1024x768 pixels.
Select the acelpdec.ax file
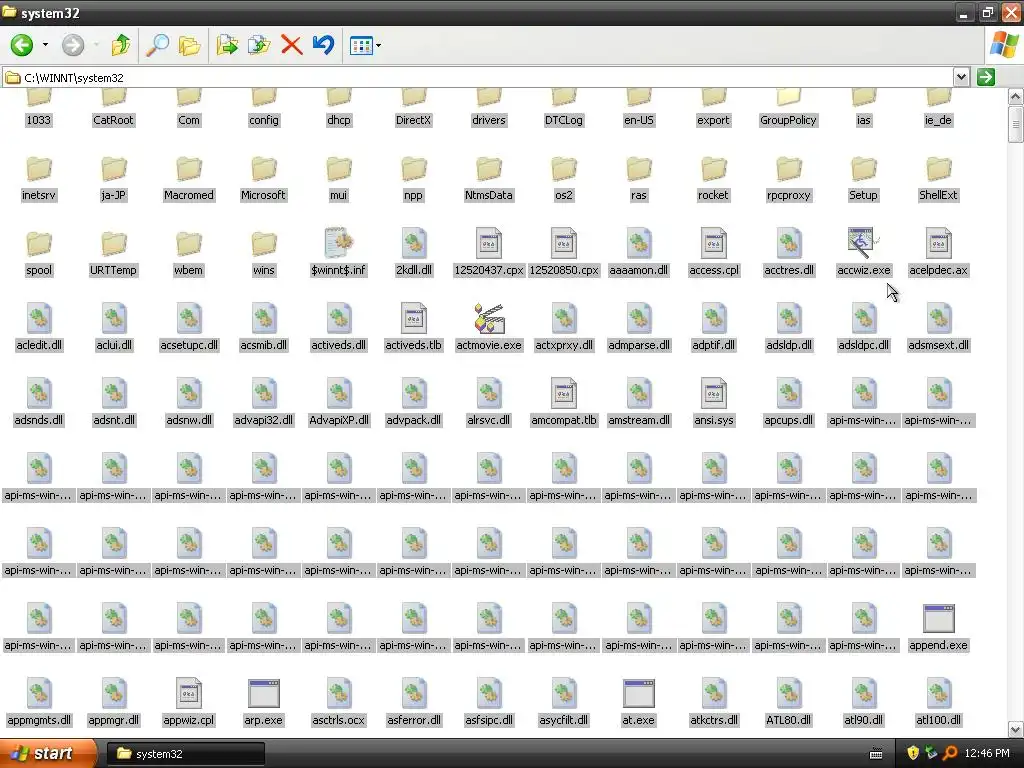click(x=938, y=253)
